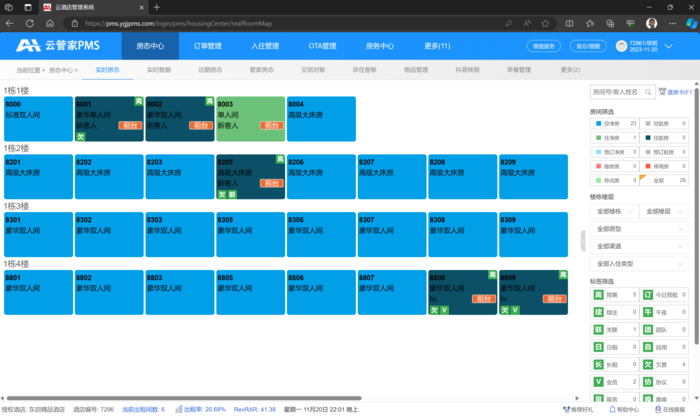Open the browser Copilot icon
700x416 pixels.
coord(691,23)
